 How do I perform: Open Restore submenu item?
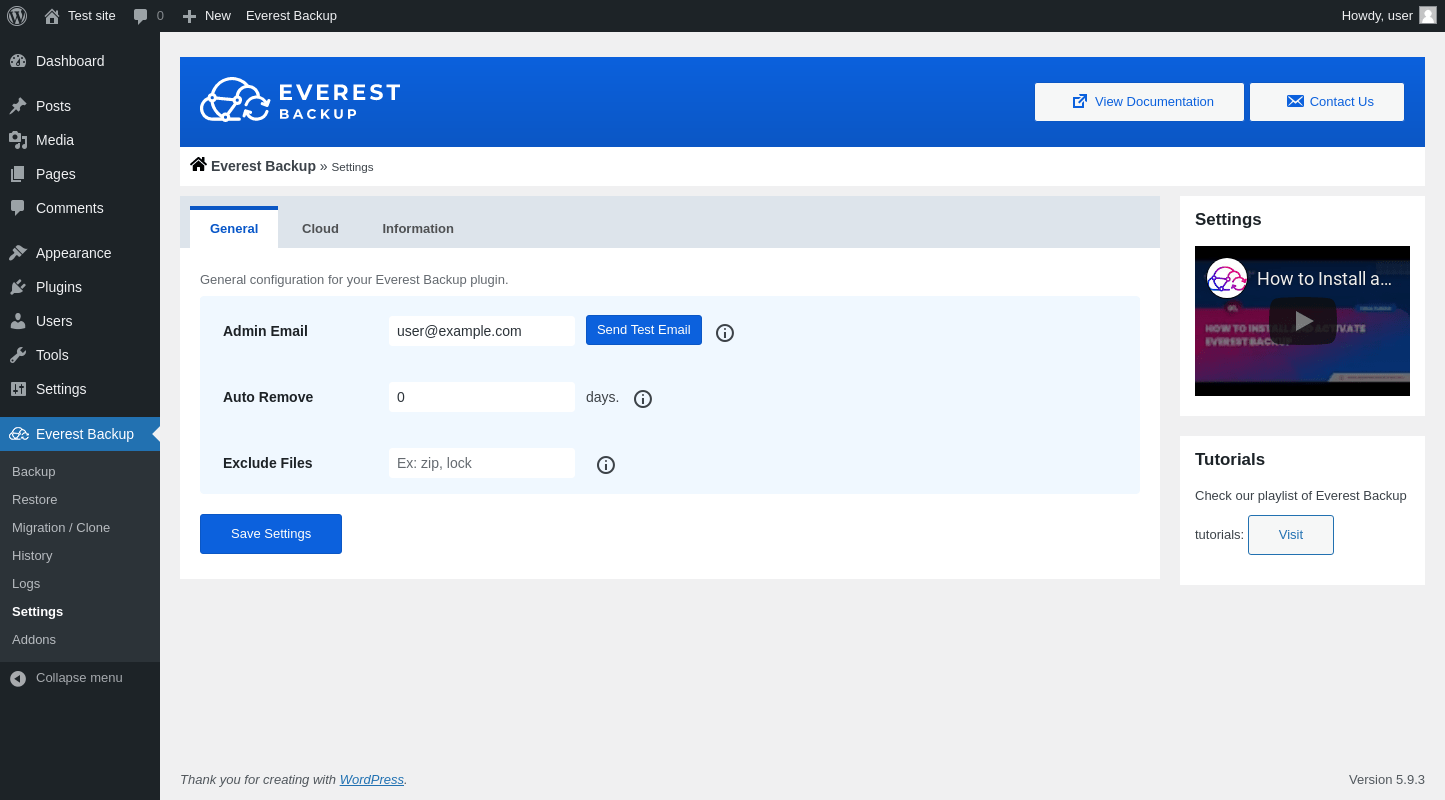[x=35, y=499]
